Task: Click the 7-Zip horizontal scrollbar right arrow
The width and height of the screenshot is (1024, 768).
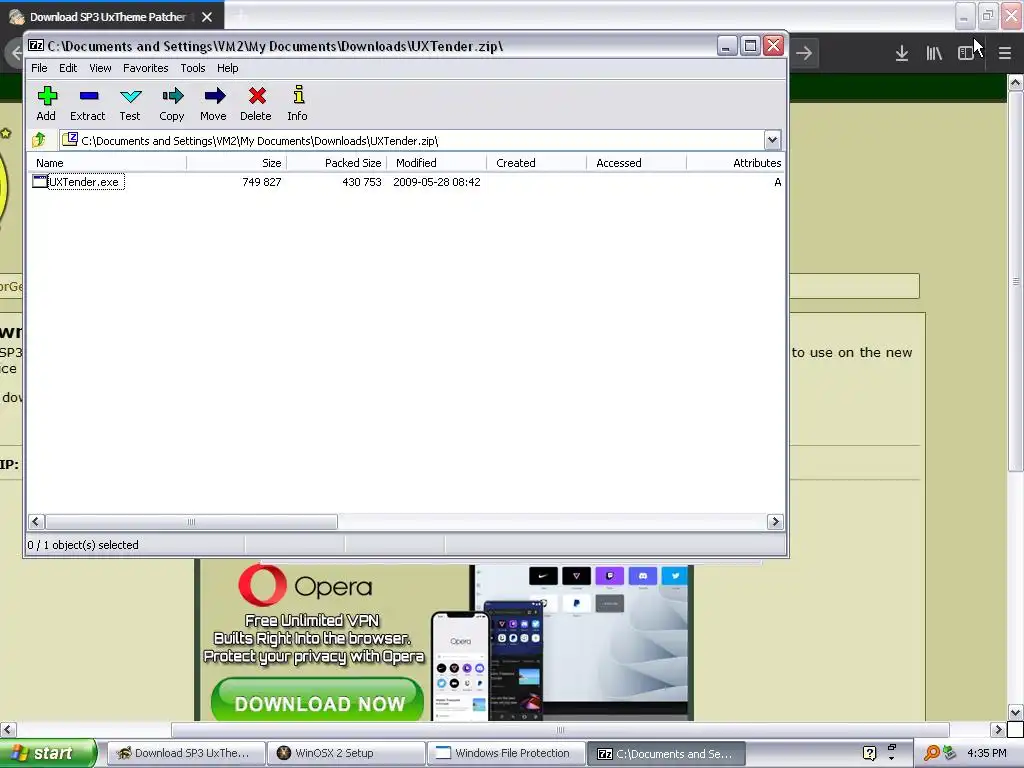Action: (x=775, y=522)
